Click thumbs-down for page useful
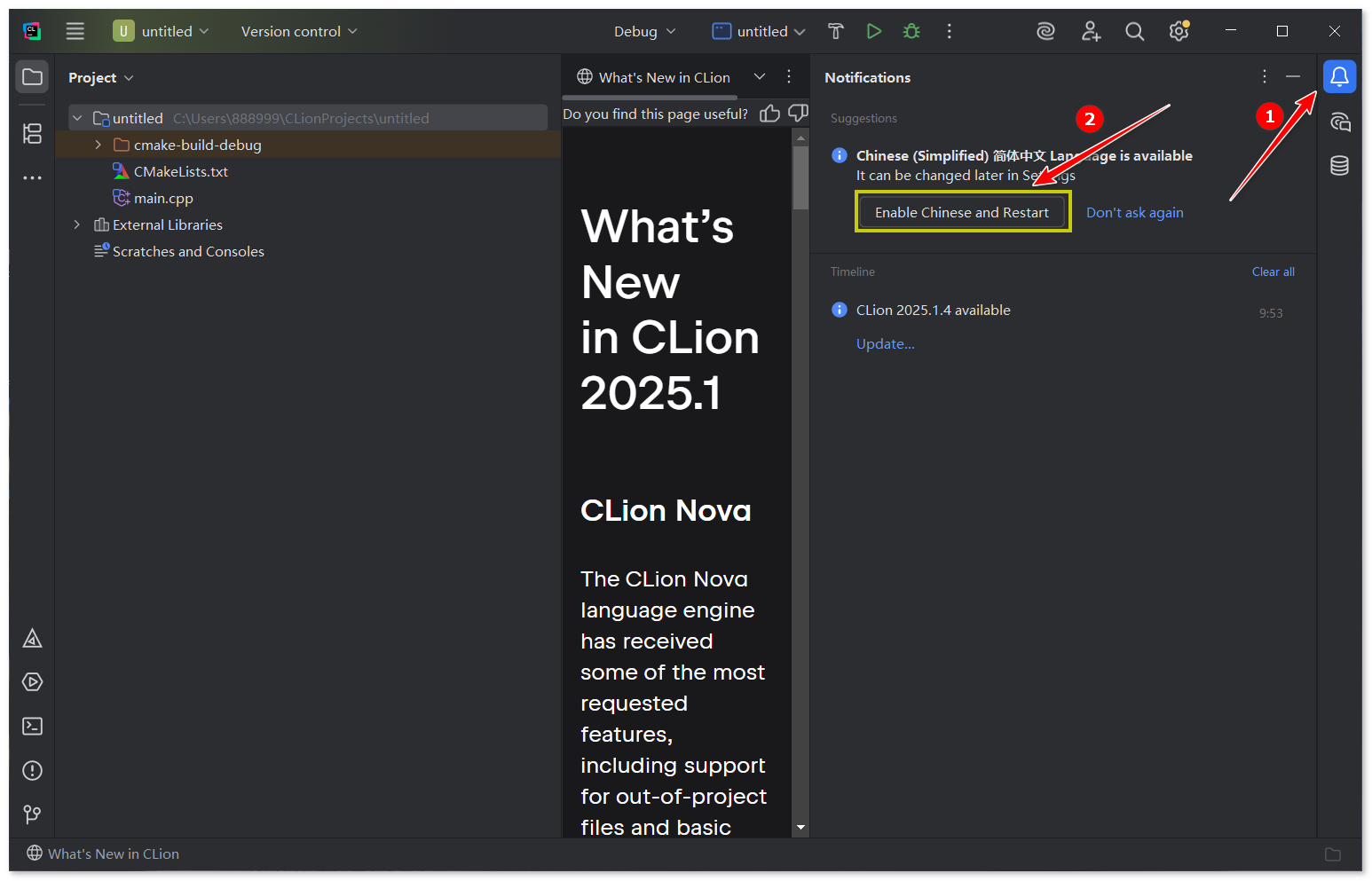Image resolution: width=1372 pixels, height=881 pixels. 799,114
